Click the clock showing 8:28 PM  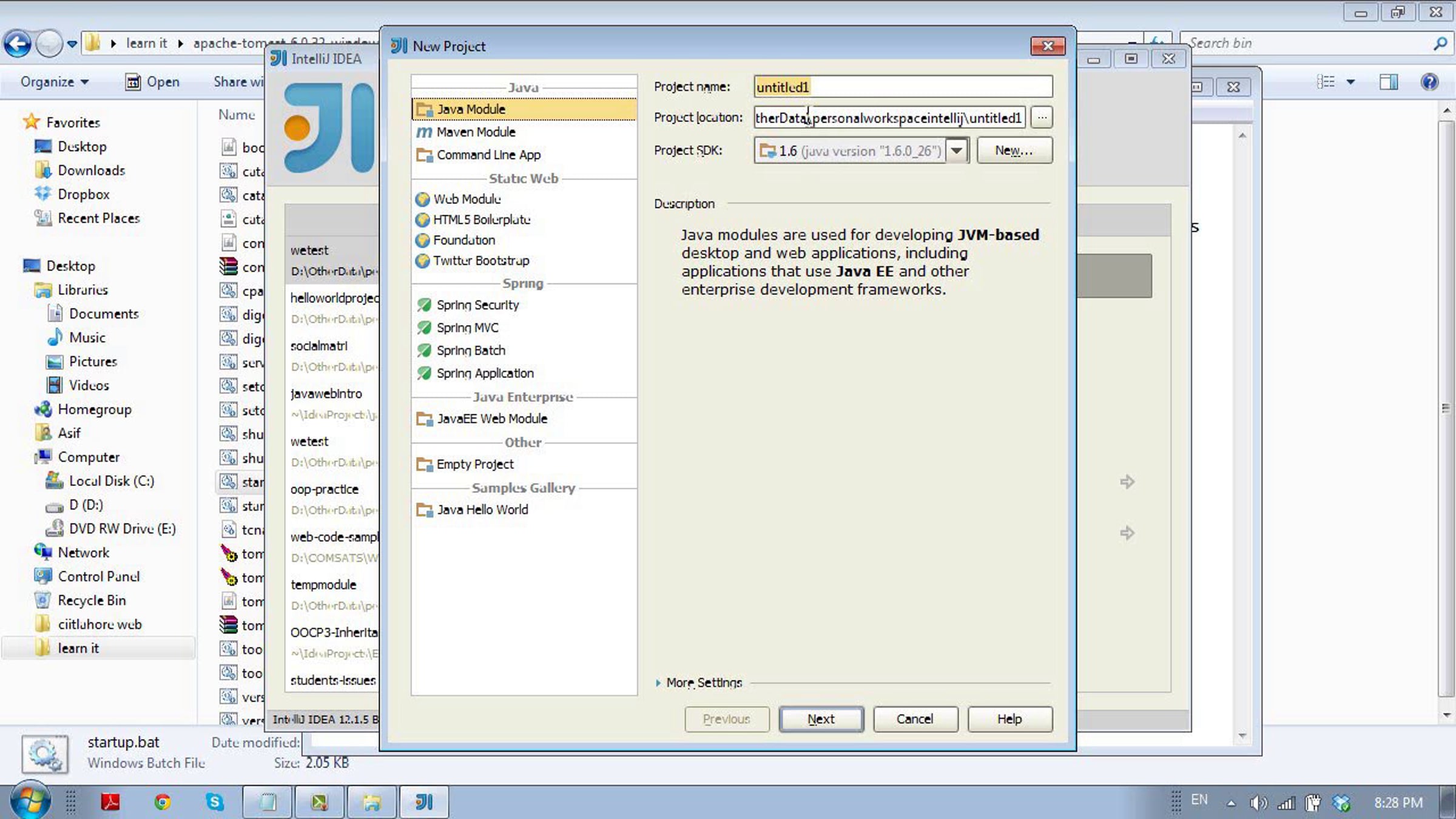tap(1398, 803)
